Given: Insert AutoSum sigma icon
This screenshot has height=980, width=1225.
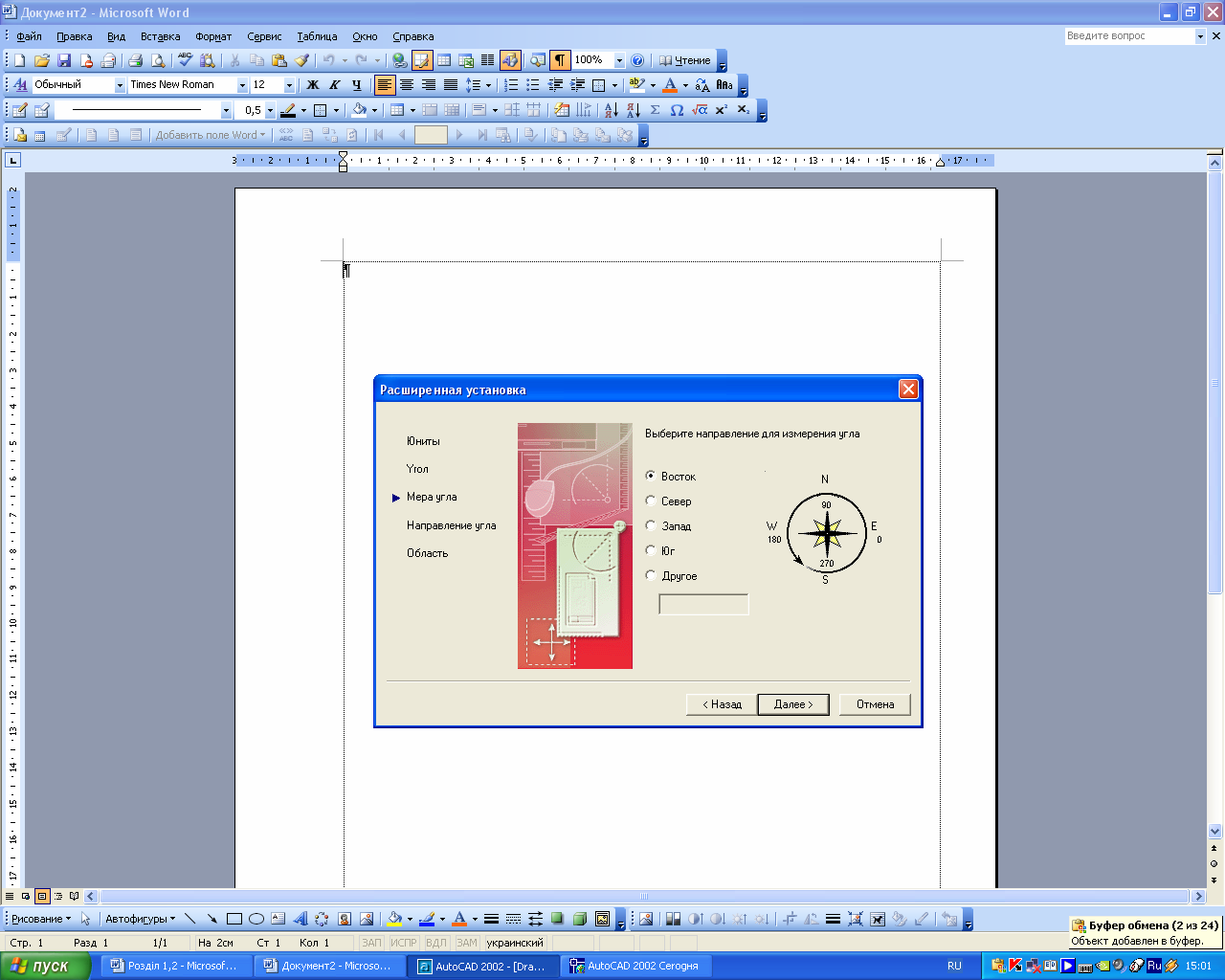Looking at the screenshot, I should coord(655,110).
